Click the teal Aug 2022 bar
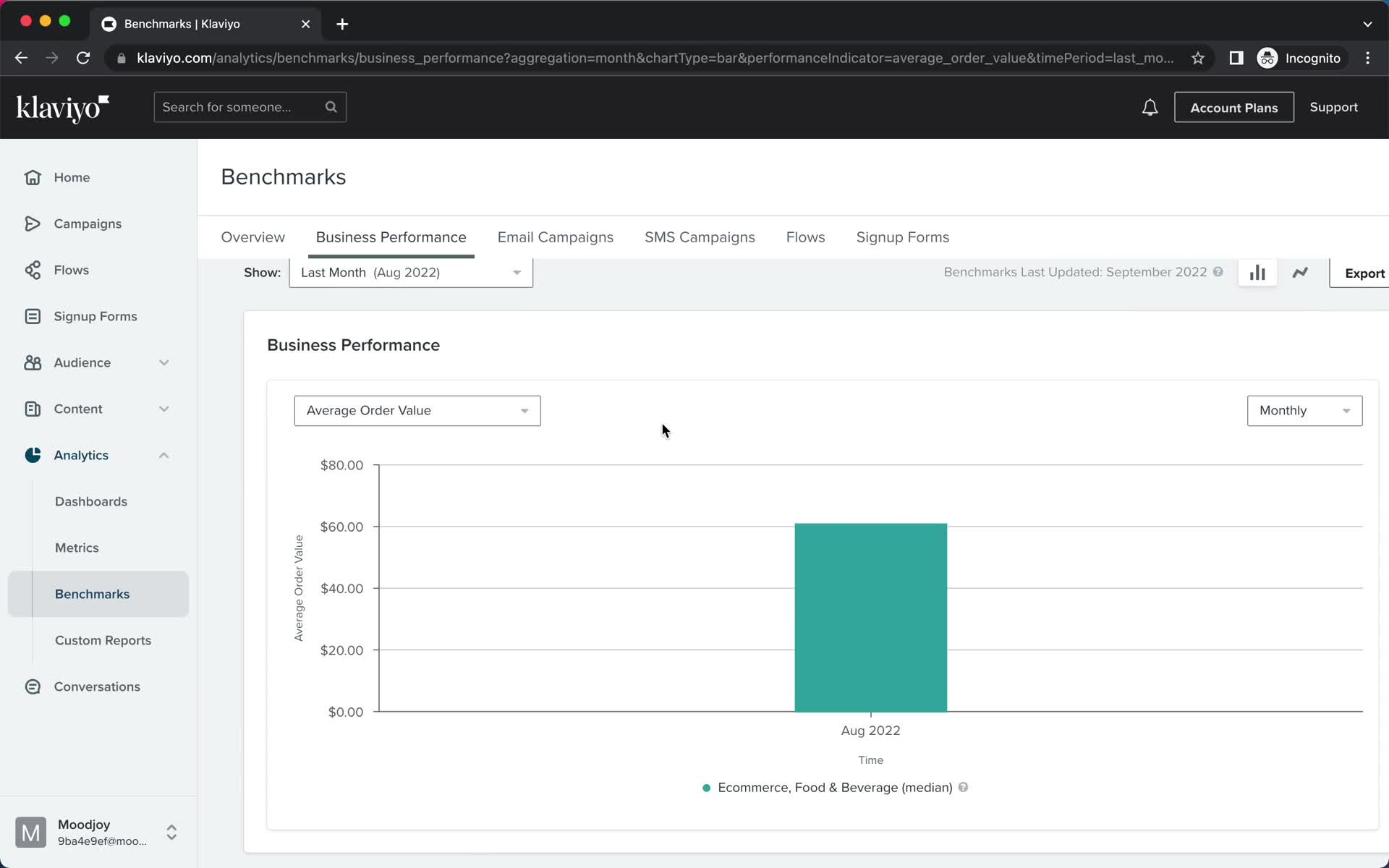Viewport: 1389px width, 868px height. 870,617
